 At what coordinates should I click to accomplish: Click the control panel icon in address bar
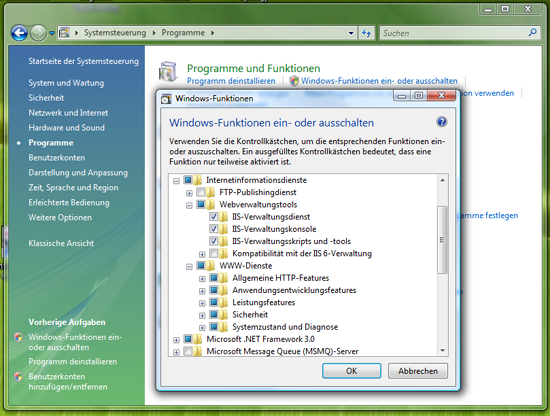(64, 33)
